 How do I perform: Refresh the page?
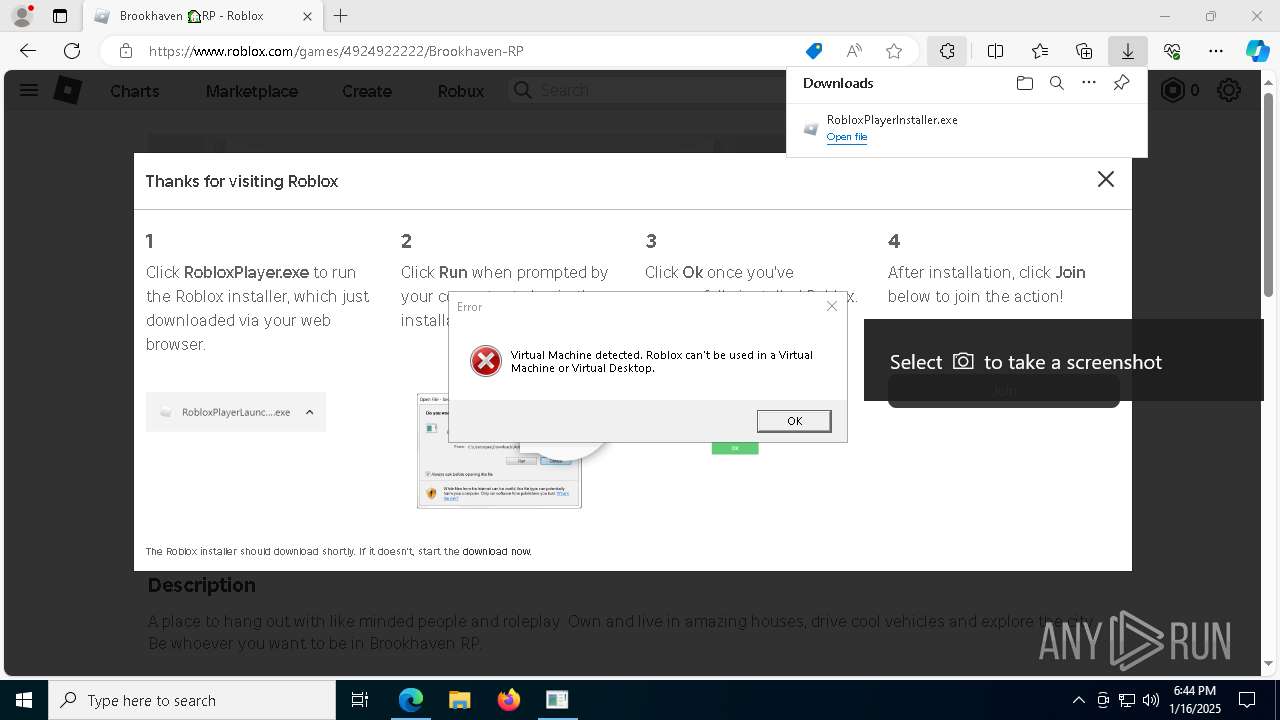coord(72,51)
